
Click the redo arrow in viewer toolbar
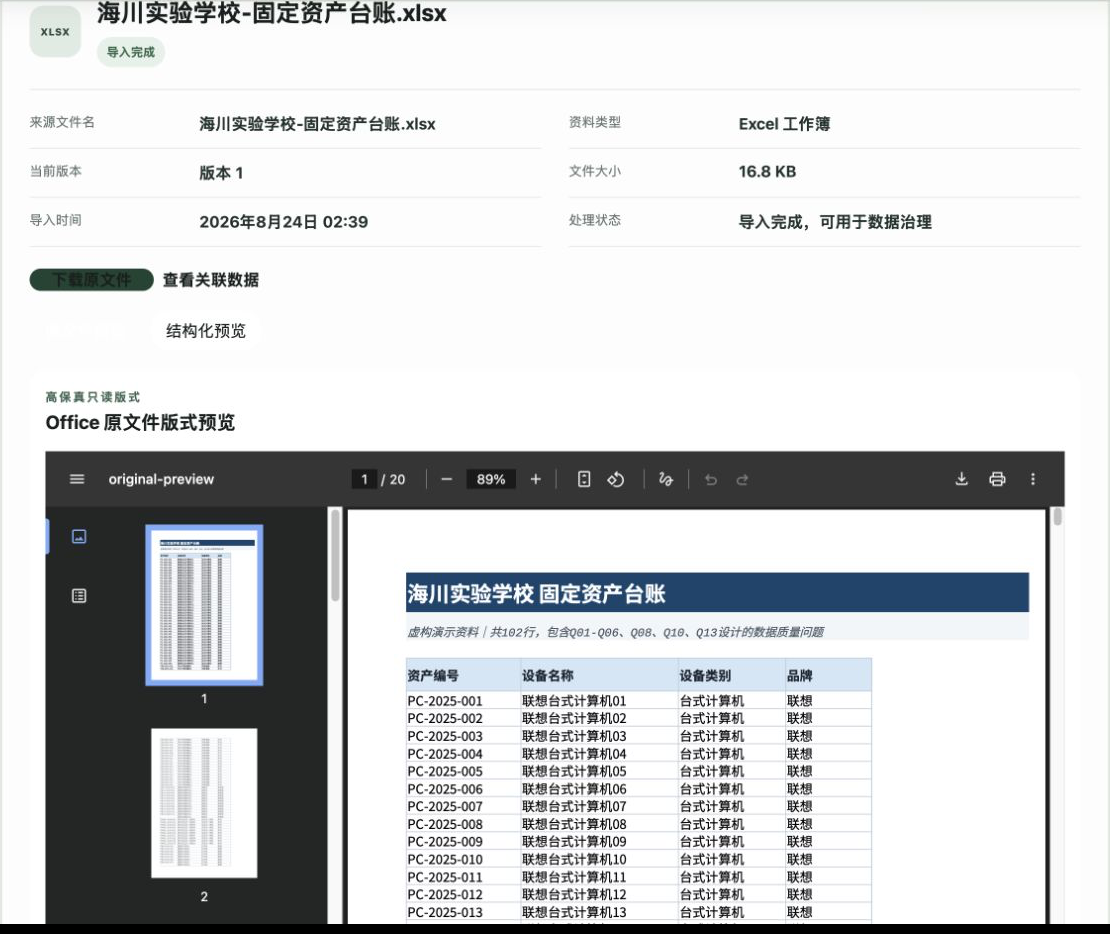coord(742,480)
